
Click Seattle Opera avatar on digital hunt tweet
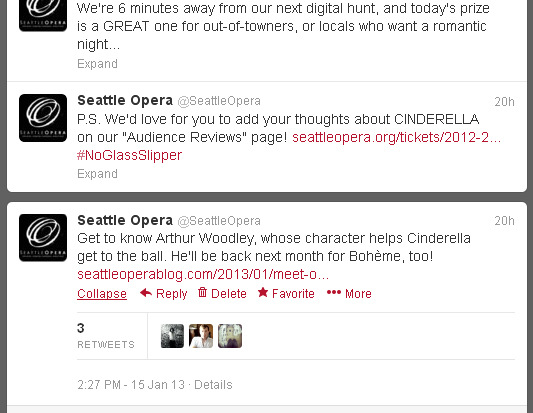click(43, 14)
